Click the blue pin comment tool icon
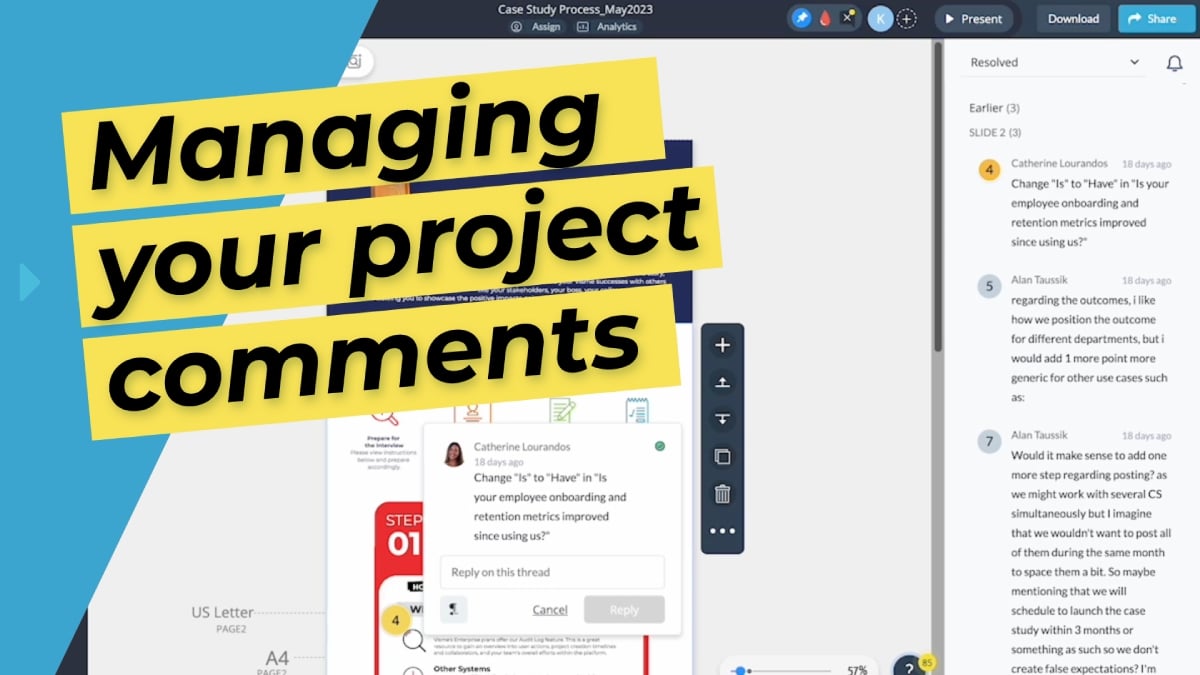1200x675 pixels. [x=801, y=18]
